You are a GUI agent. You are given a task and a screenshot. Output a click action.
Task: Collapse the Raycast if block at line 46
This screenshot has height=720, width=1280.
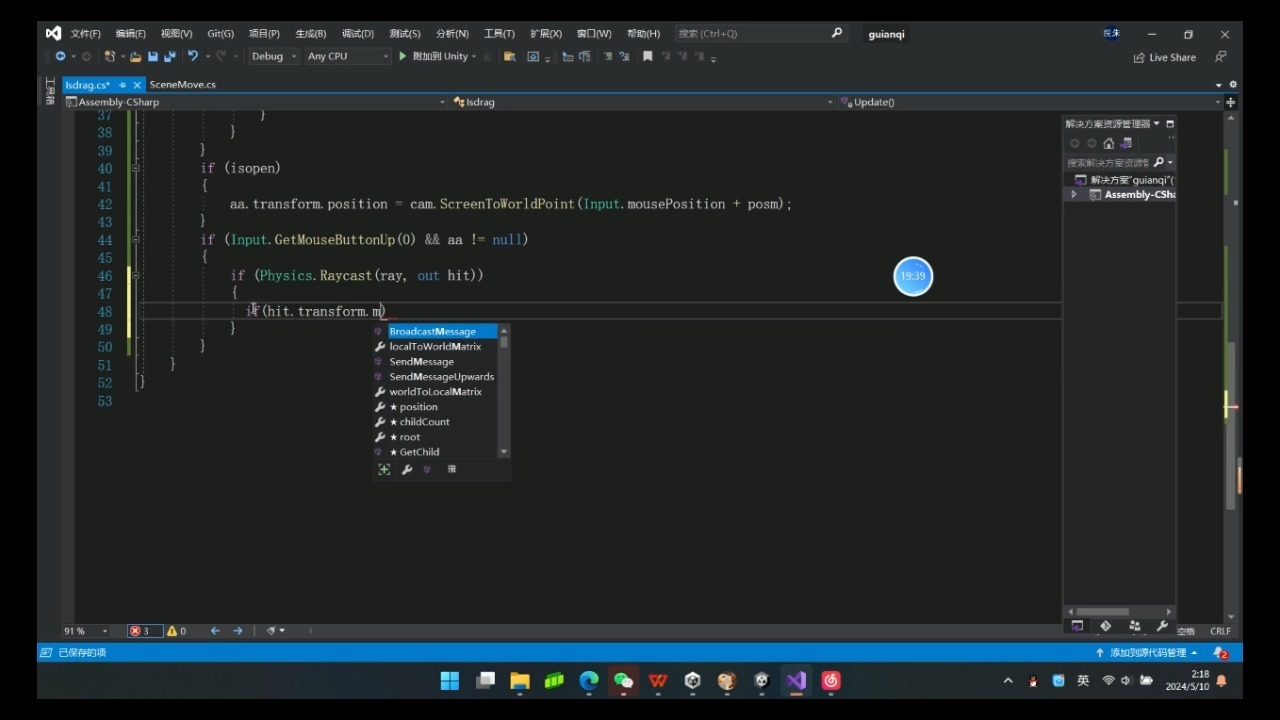coord(136,276)
